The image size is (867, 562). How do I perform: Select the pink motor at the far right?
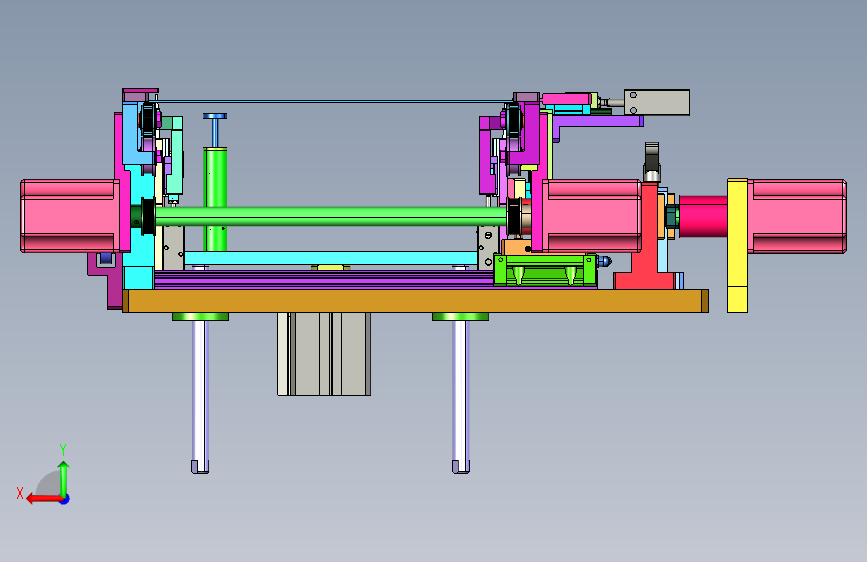point(797,216)
